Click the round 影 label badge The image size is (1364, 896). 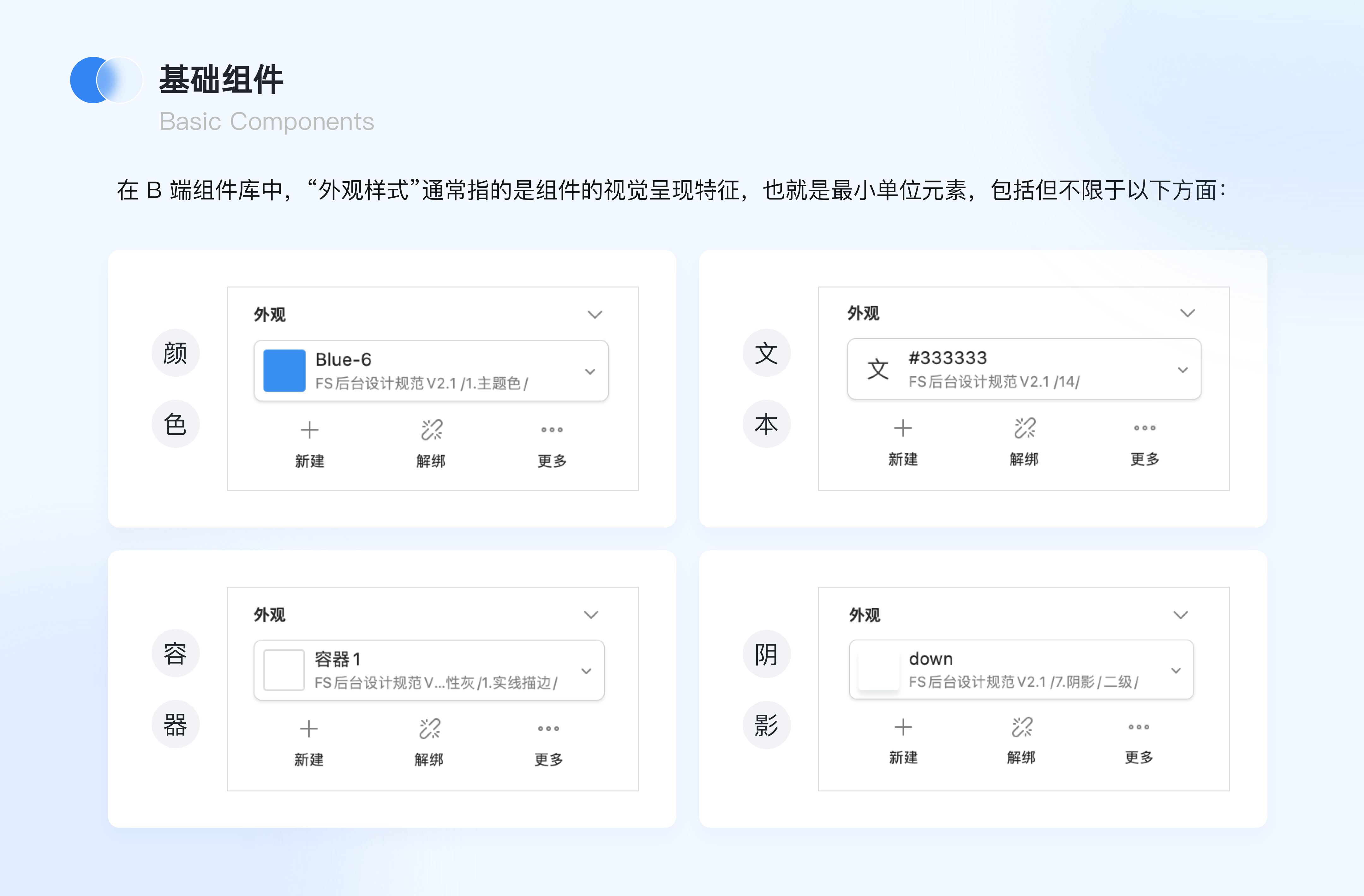click(766, 725)
